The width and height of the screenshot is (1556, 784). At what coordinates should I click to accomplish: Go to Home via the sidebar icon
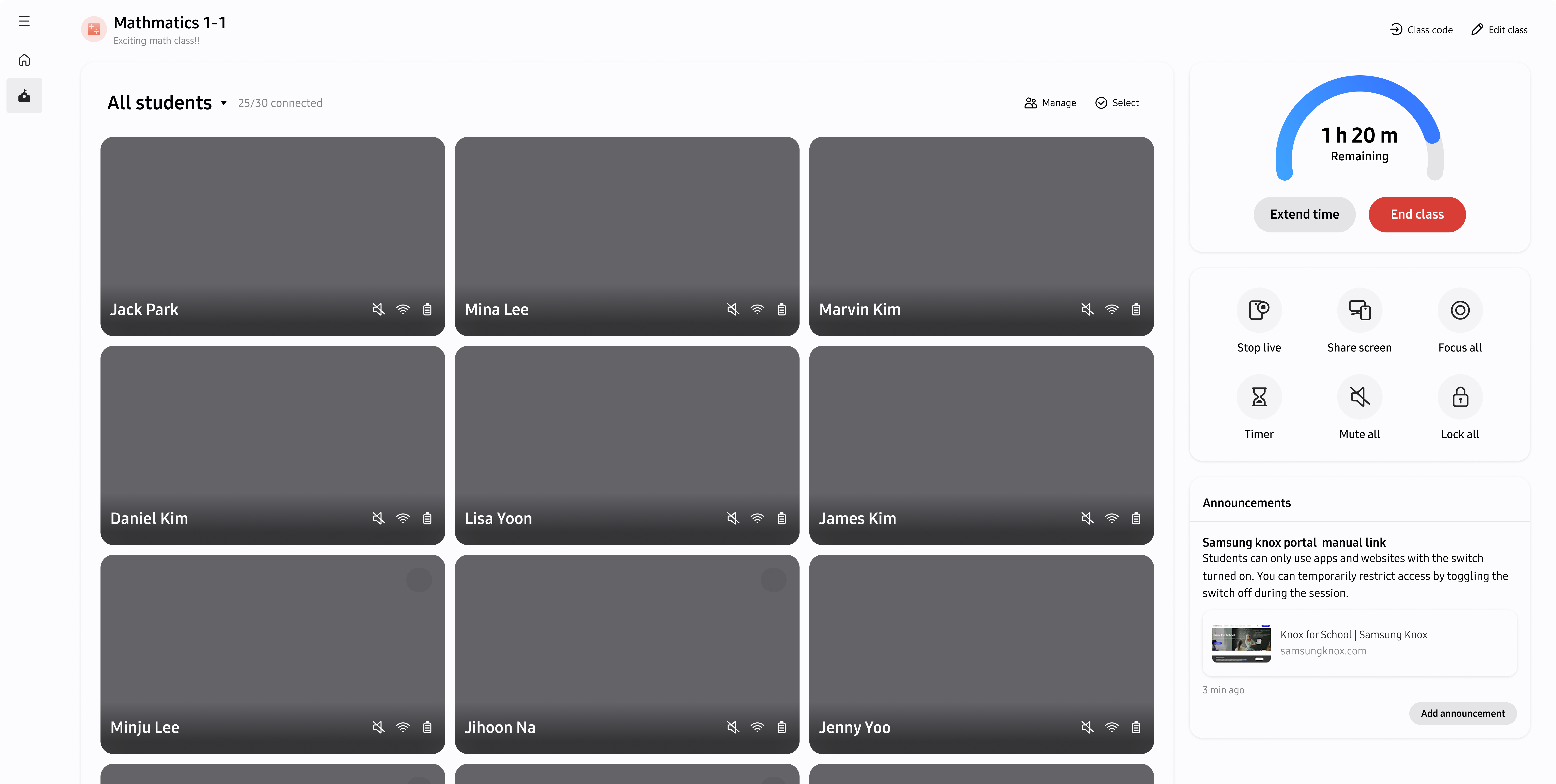point(24,60)
